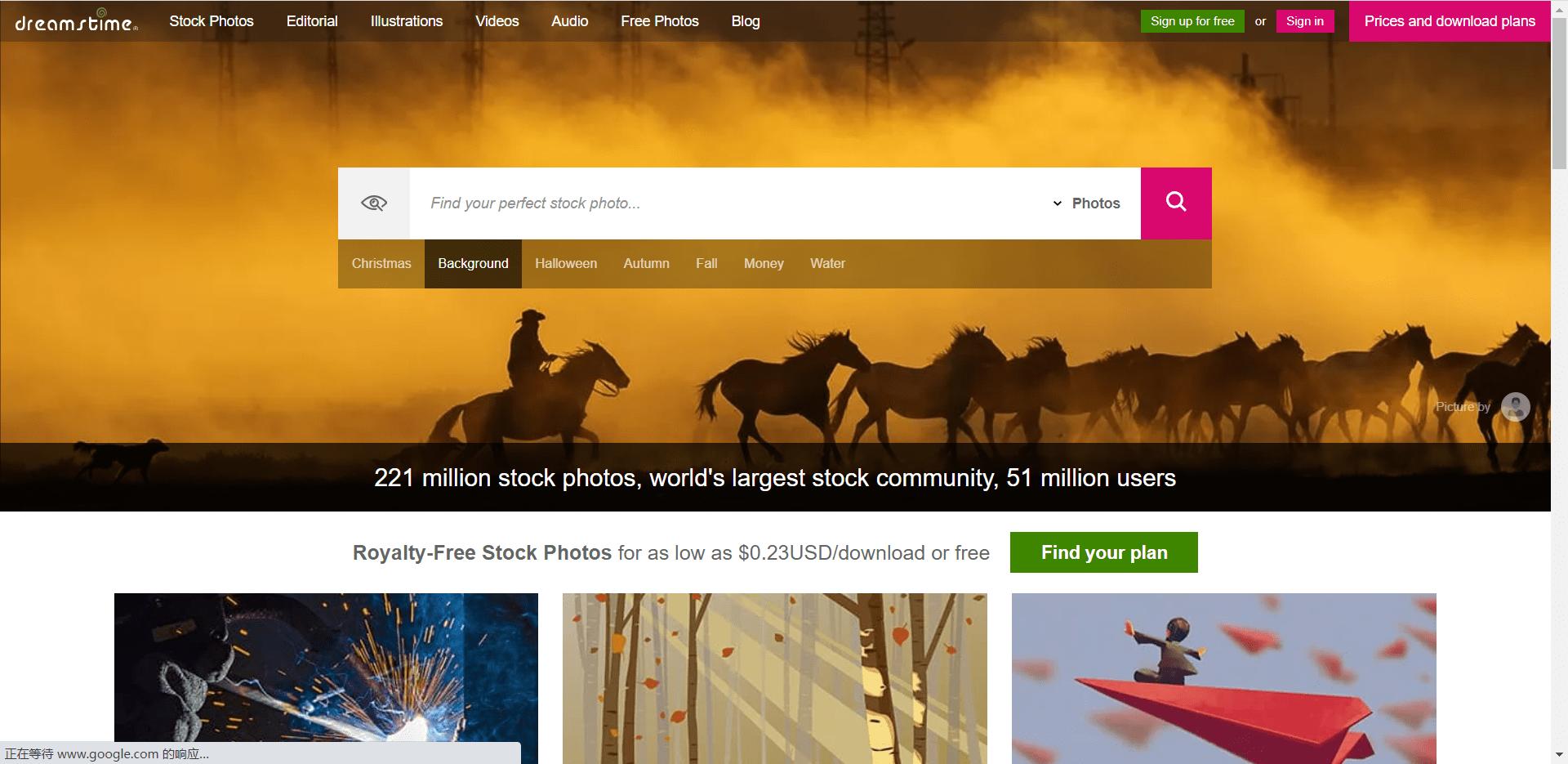This screenshot has height=764, width=1568.
Task: Click the magenta search magnifier button
Action: [1176, 203]
